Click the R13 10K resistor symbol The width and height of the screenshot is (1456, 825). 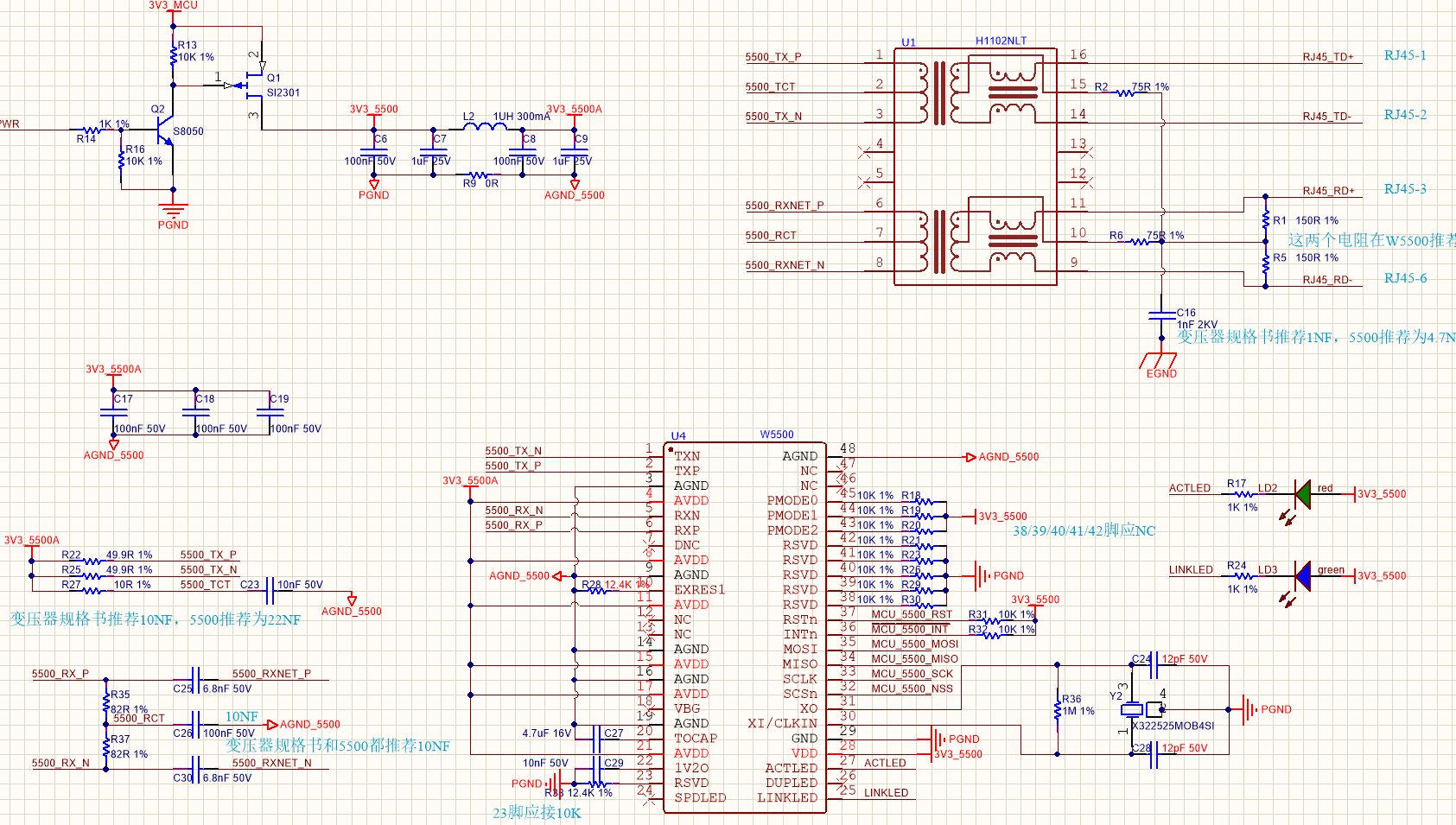[174, 55]
